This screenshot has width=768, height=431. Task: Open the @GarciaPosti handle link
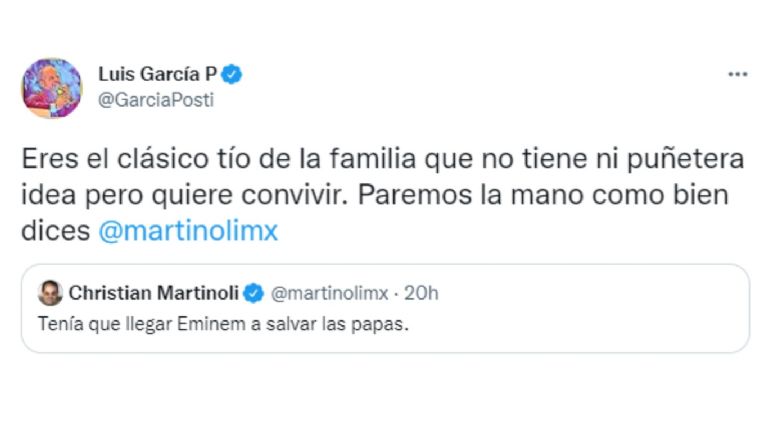[x=155, y=99]
